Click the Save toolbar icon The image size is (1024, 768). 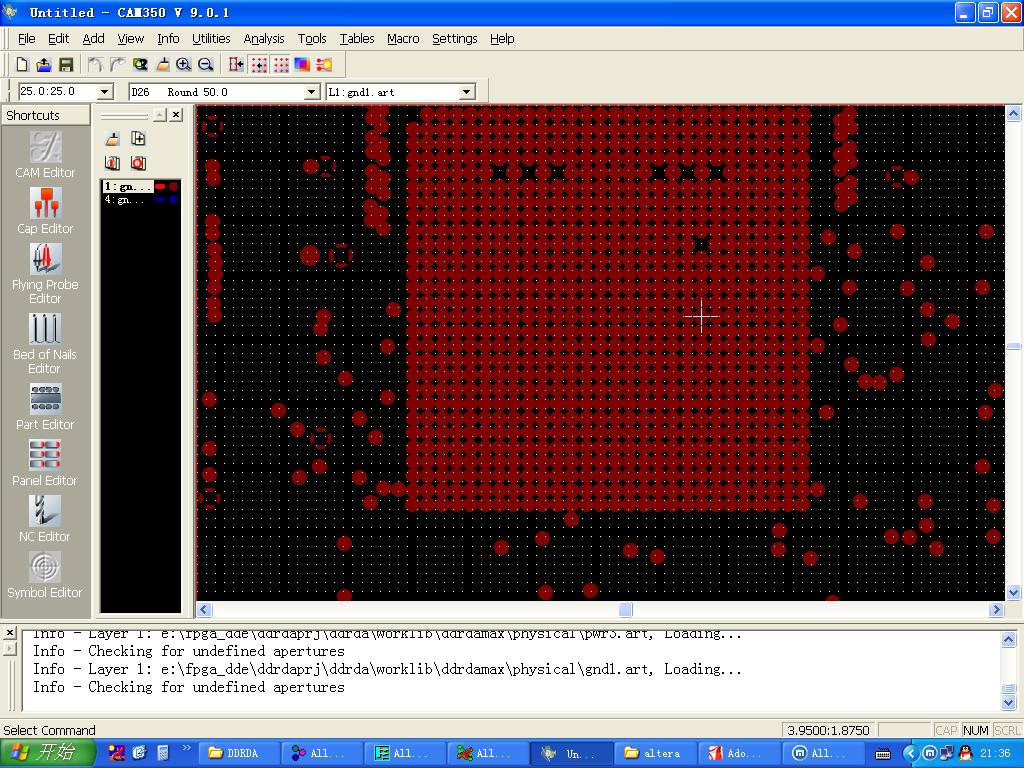coord(65,64)
